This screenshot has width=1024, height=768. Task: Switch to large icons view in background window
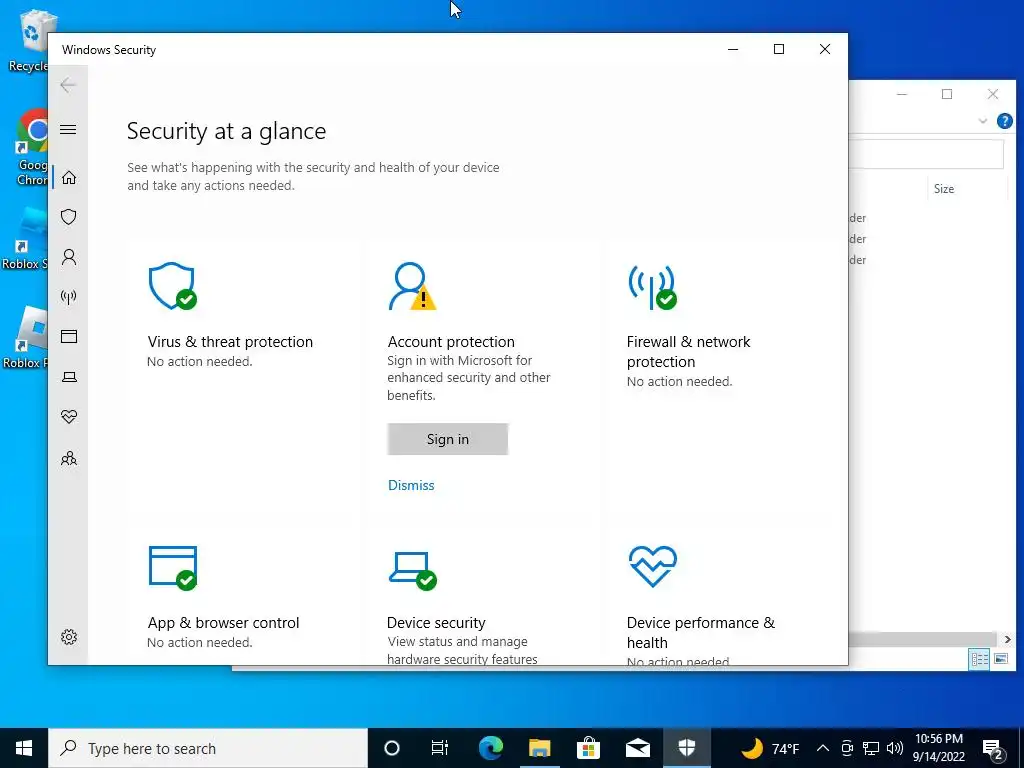coord(1001,659)
